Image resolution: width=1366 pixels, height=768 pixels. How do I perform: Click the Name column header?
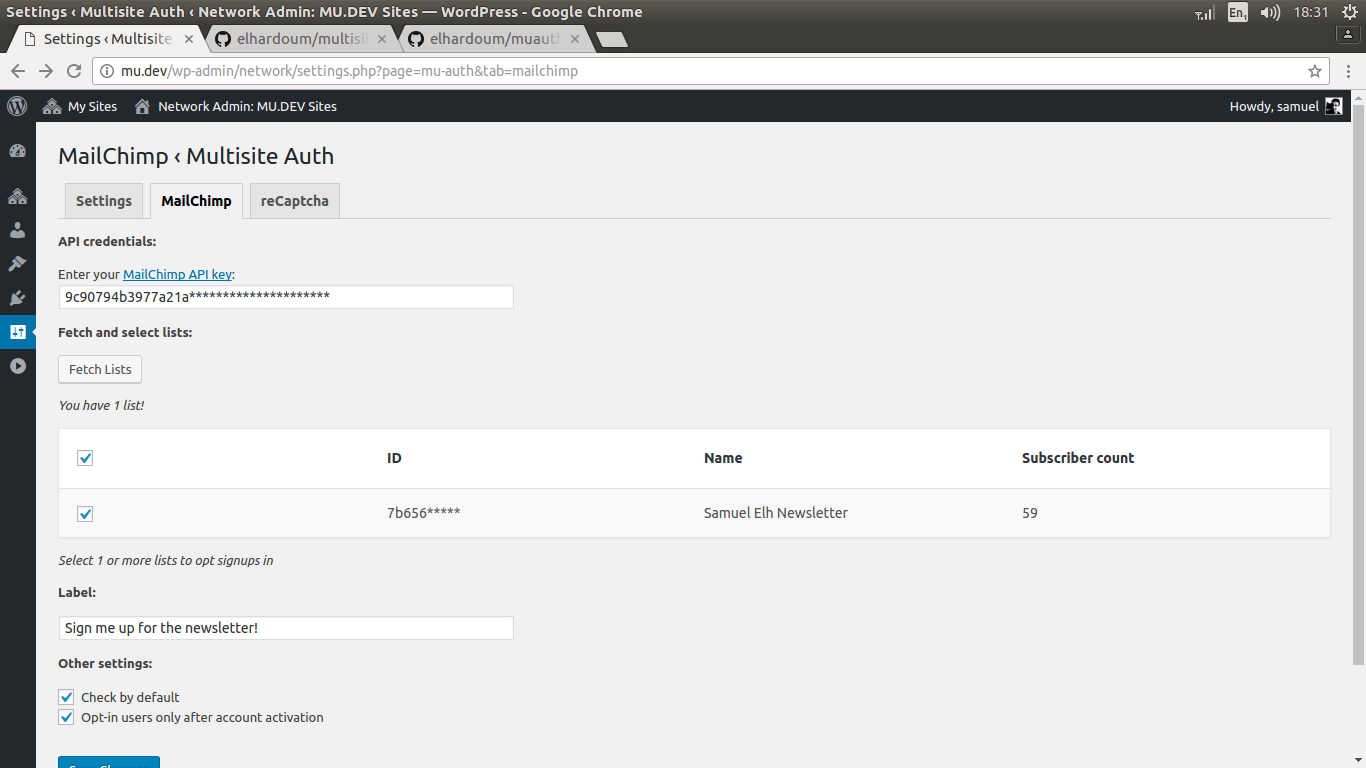click(x=723, y=458)
